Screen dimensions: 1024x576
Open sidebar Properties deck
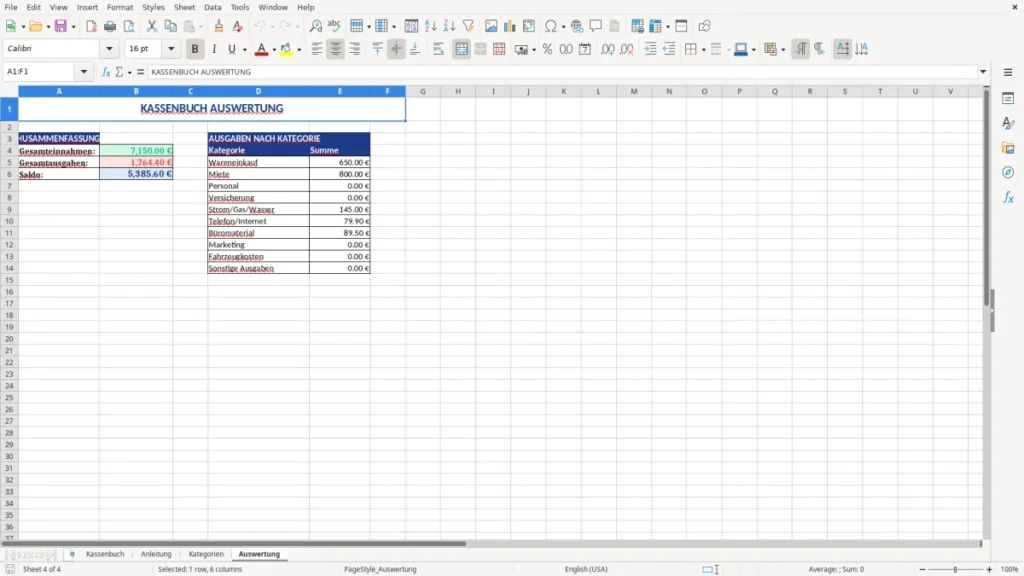tap(1008, 98)
